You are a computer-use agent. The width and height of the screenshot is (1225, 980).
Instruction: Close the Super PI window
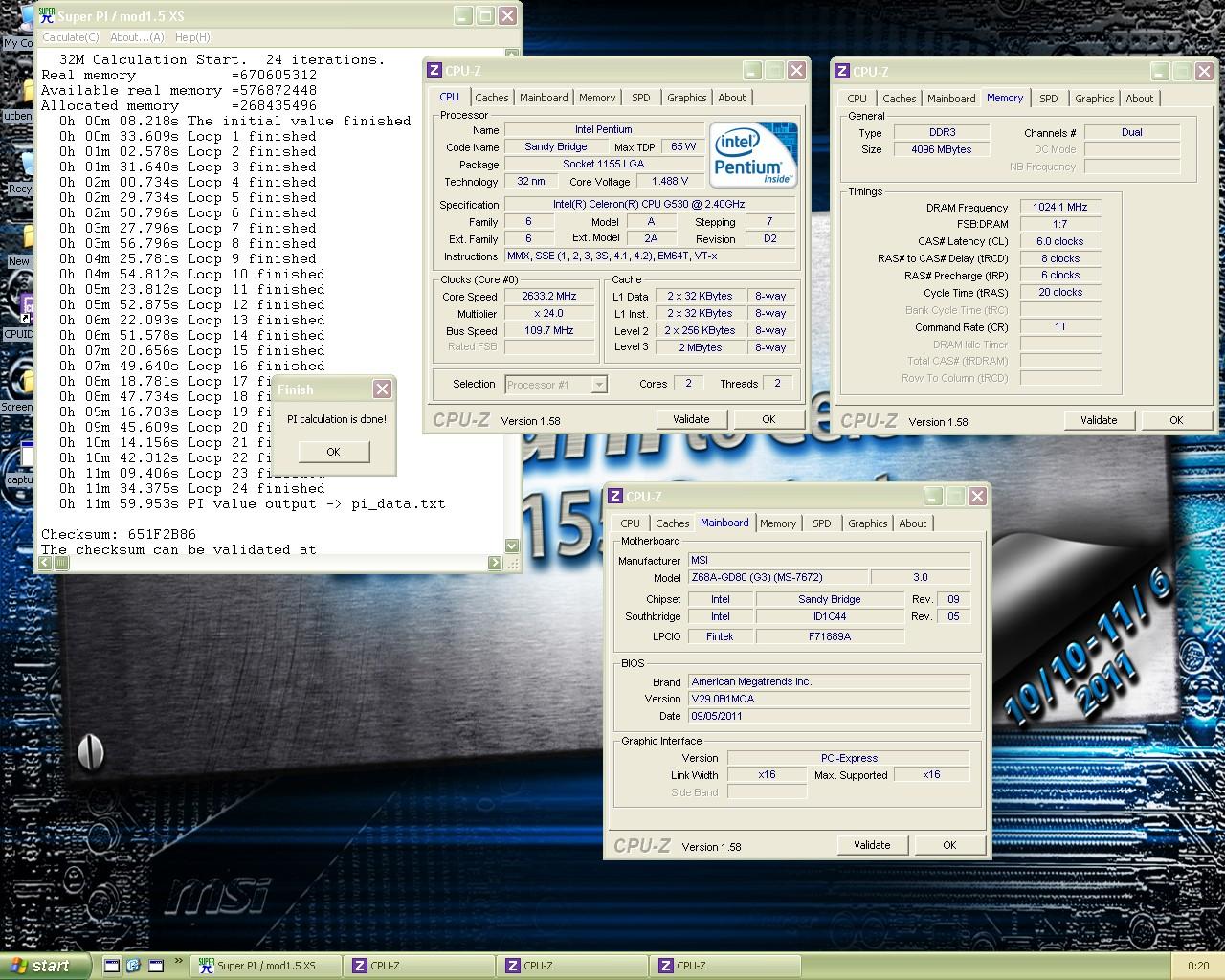coord(508,15)
